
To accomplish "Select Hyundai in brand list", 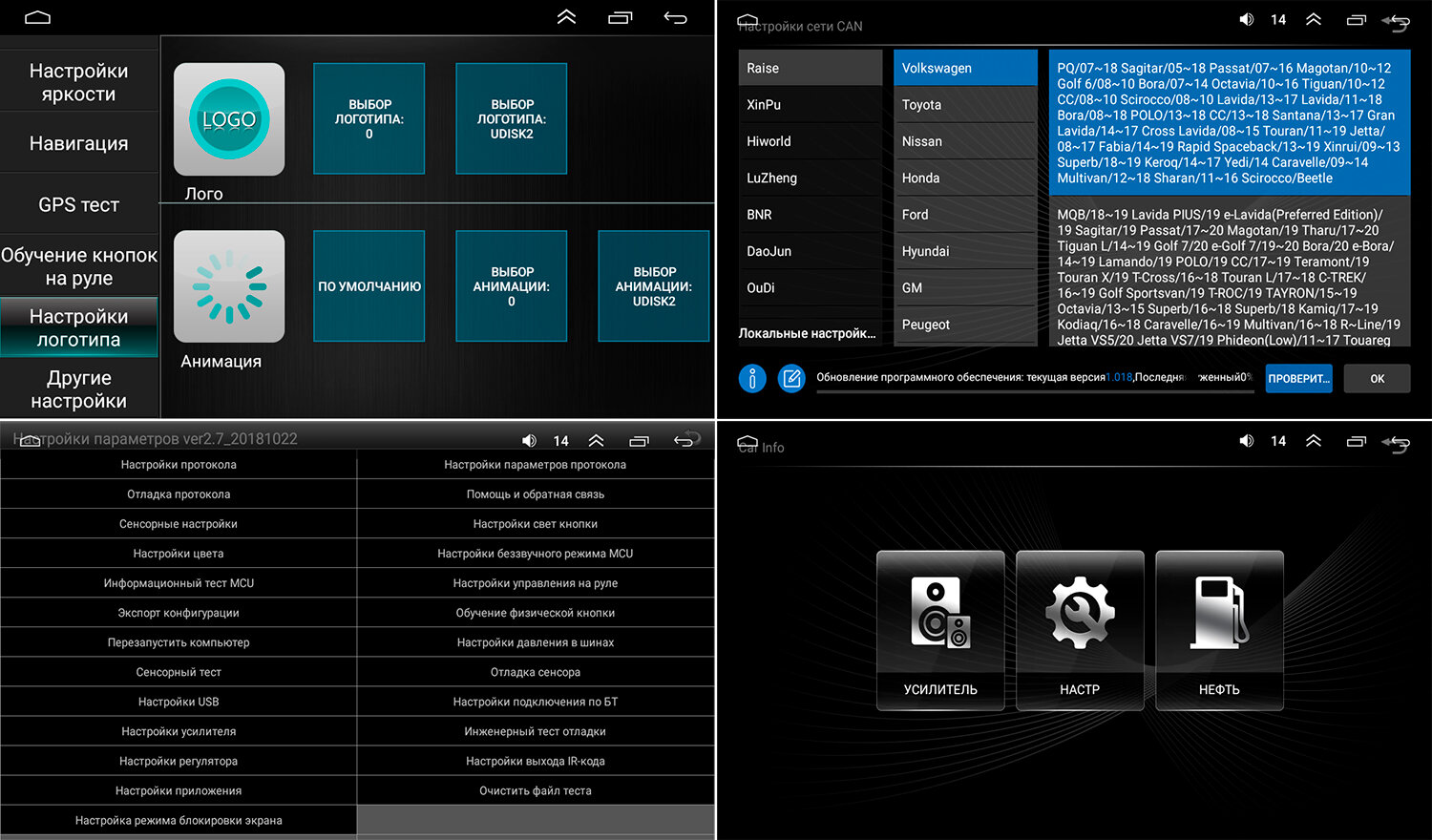I will click(965, 251).
